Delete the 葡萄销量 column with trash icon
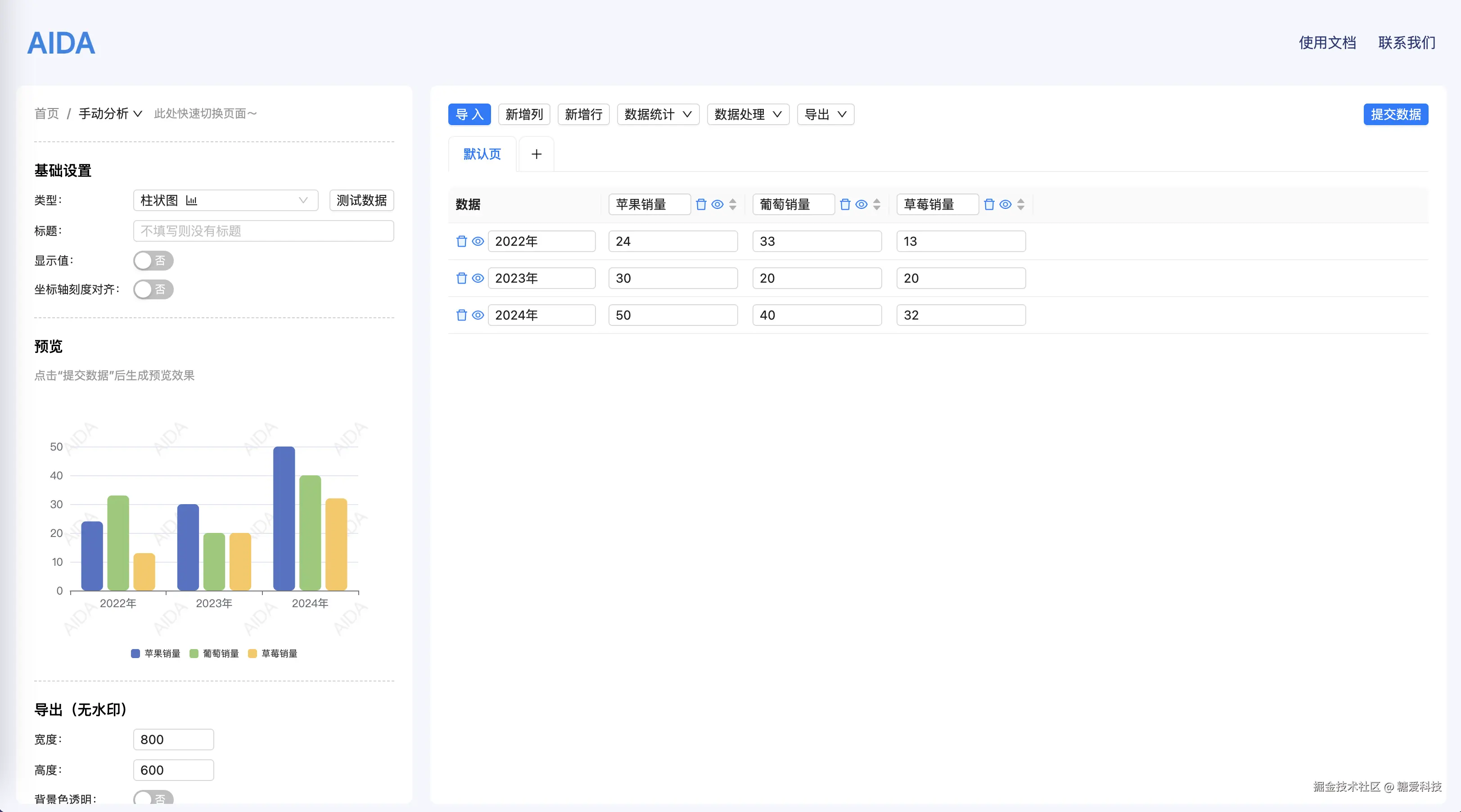The height and width of the screenshot is (812, 1461). point(845,205)
